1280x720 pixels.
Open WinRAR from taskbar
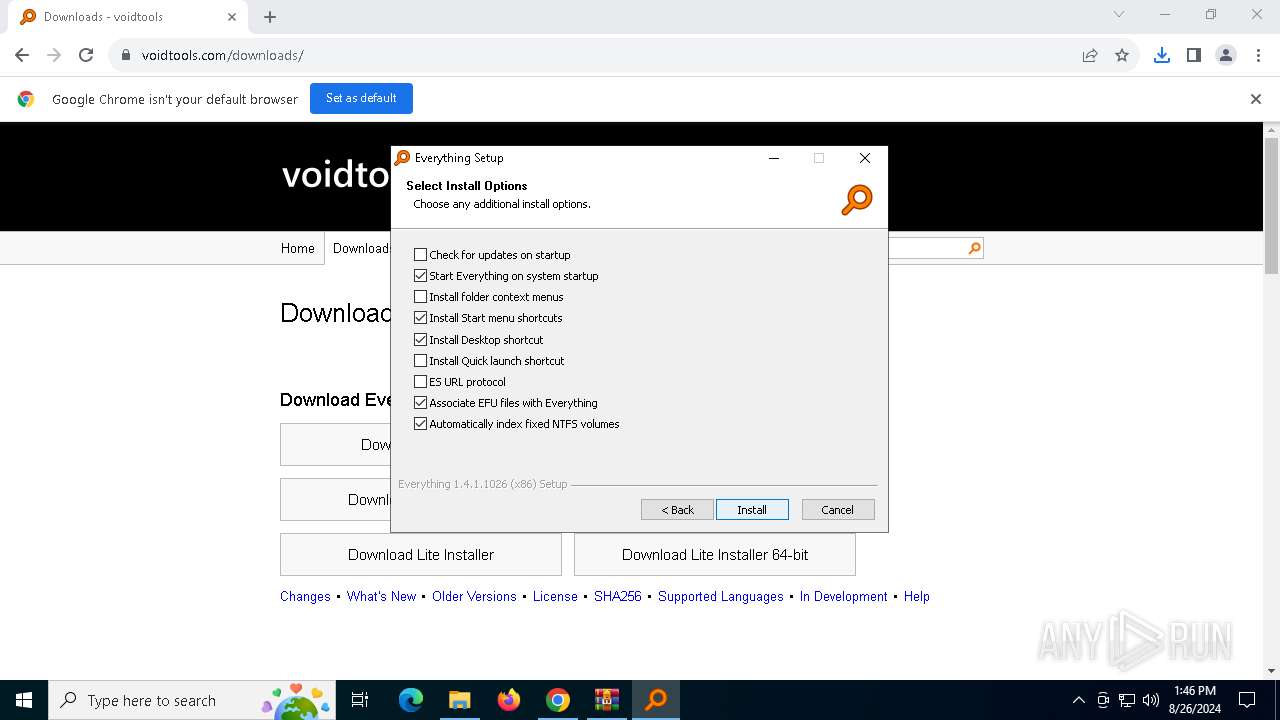click(x=607, y=700)
